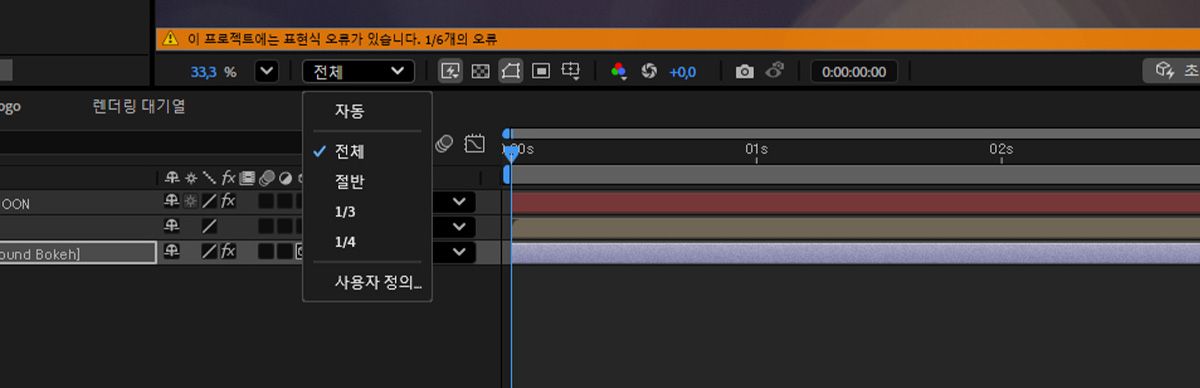Click the expression error warning triangle icon
This screenshot has width=1200, height=388.
tap(171, 38)
